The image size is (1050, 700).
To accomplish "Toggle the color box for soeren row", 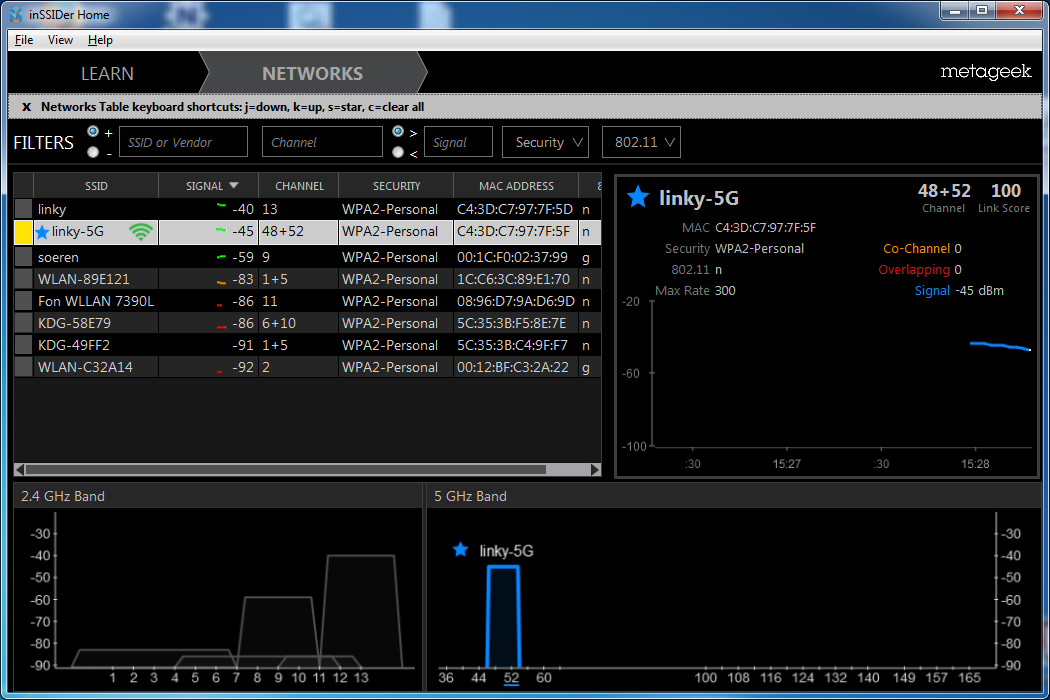I will pos(23,257).
